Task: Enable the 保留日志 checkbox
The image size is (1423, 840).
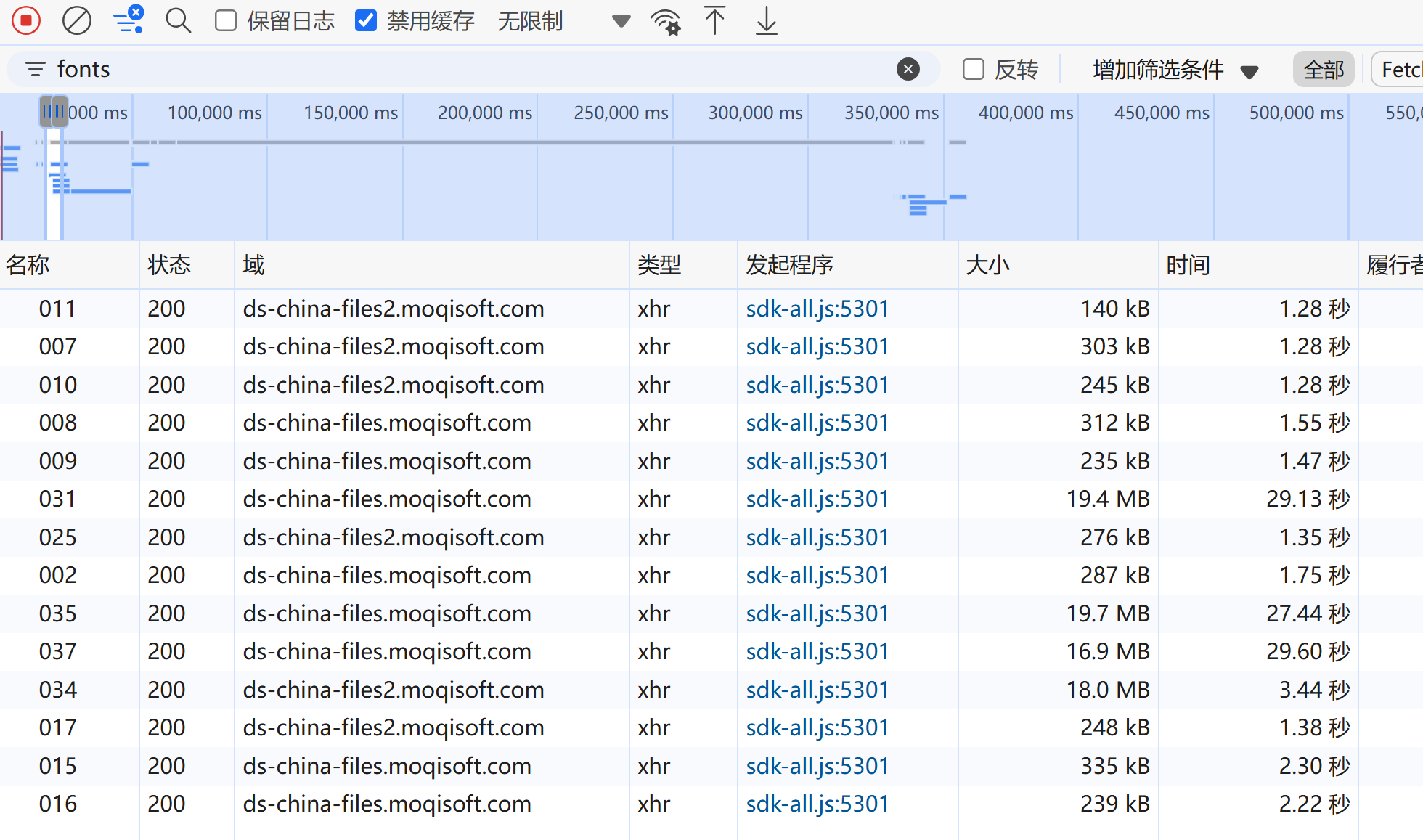Action: (x=226, y=20)
